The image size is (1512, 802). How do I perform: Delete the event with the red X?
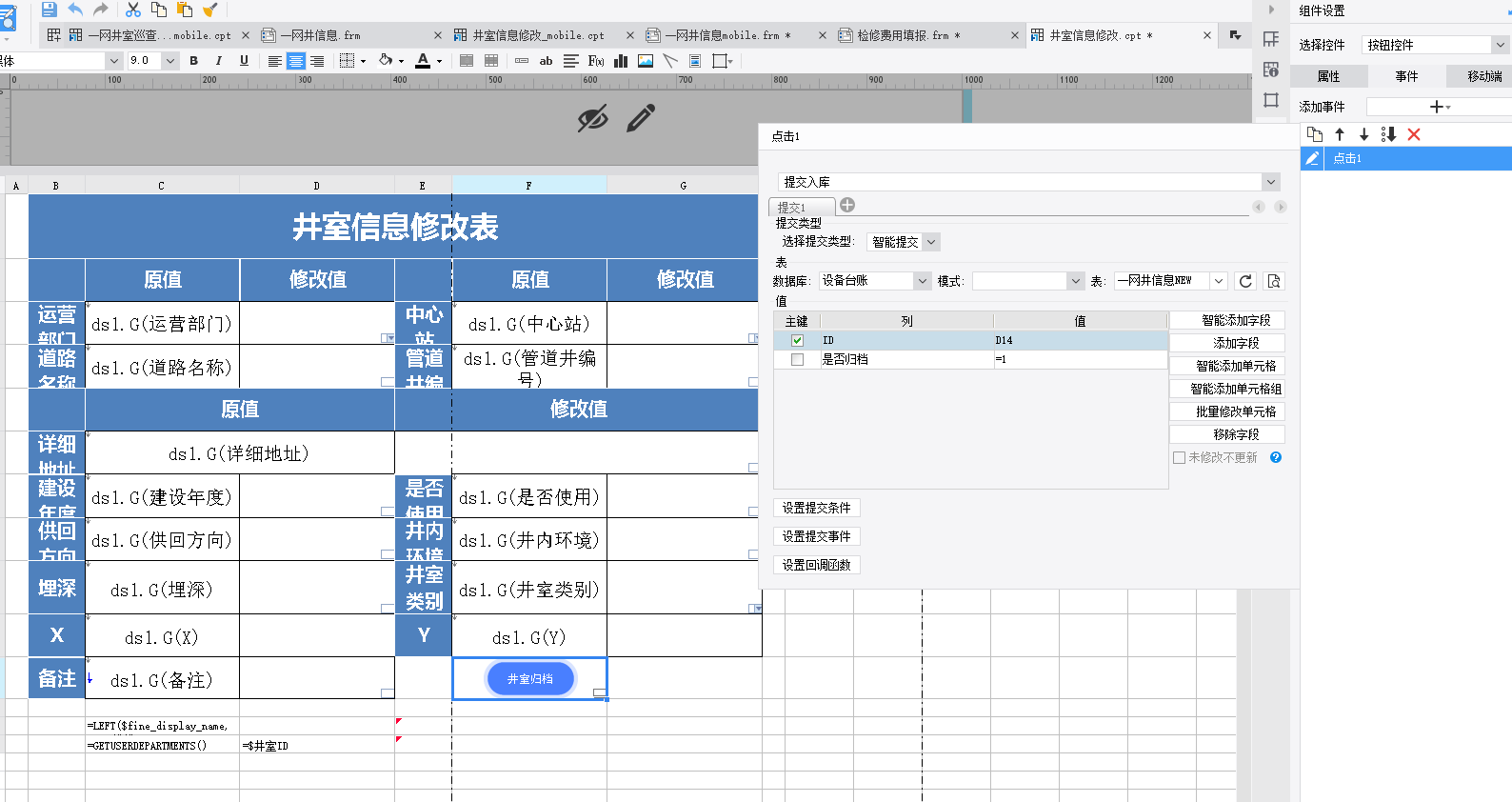1414,134
